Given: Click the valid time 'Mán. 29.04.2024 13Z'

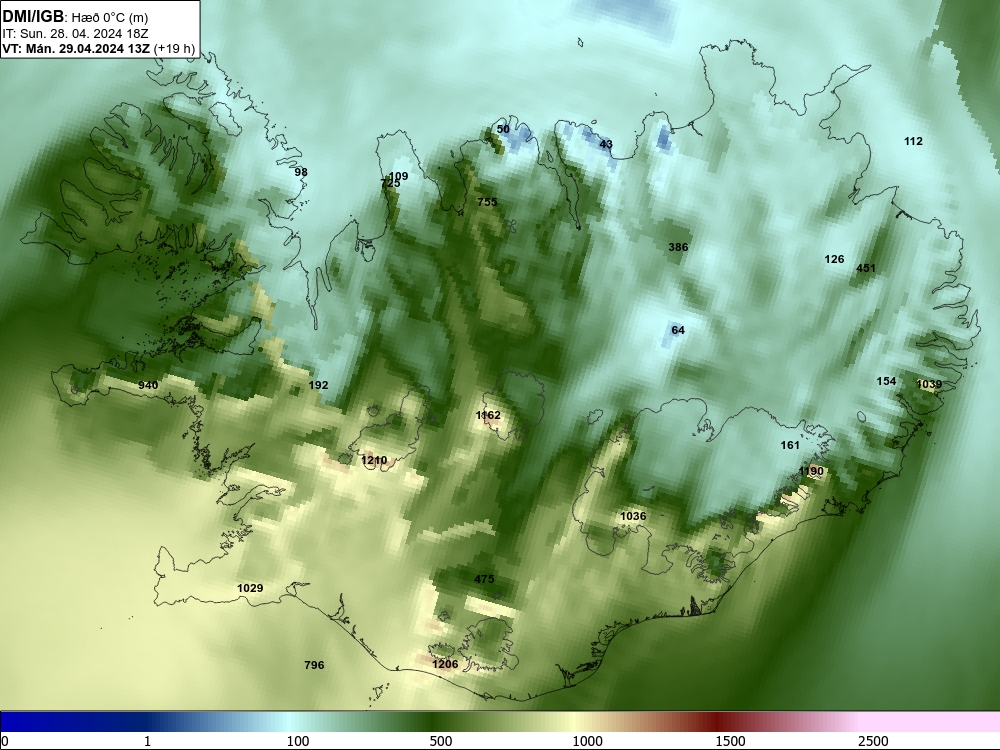Looking at the screenshot, I should pos(86,49).
